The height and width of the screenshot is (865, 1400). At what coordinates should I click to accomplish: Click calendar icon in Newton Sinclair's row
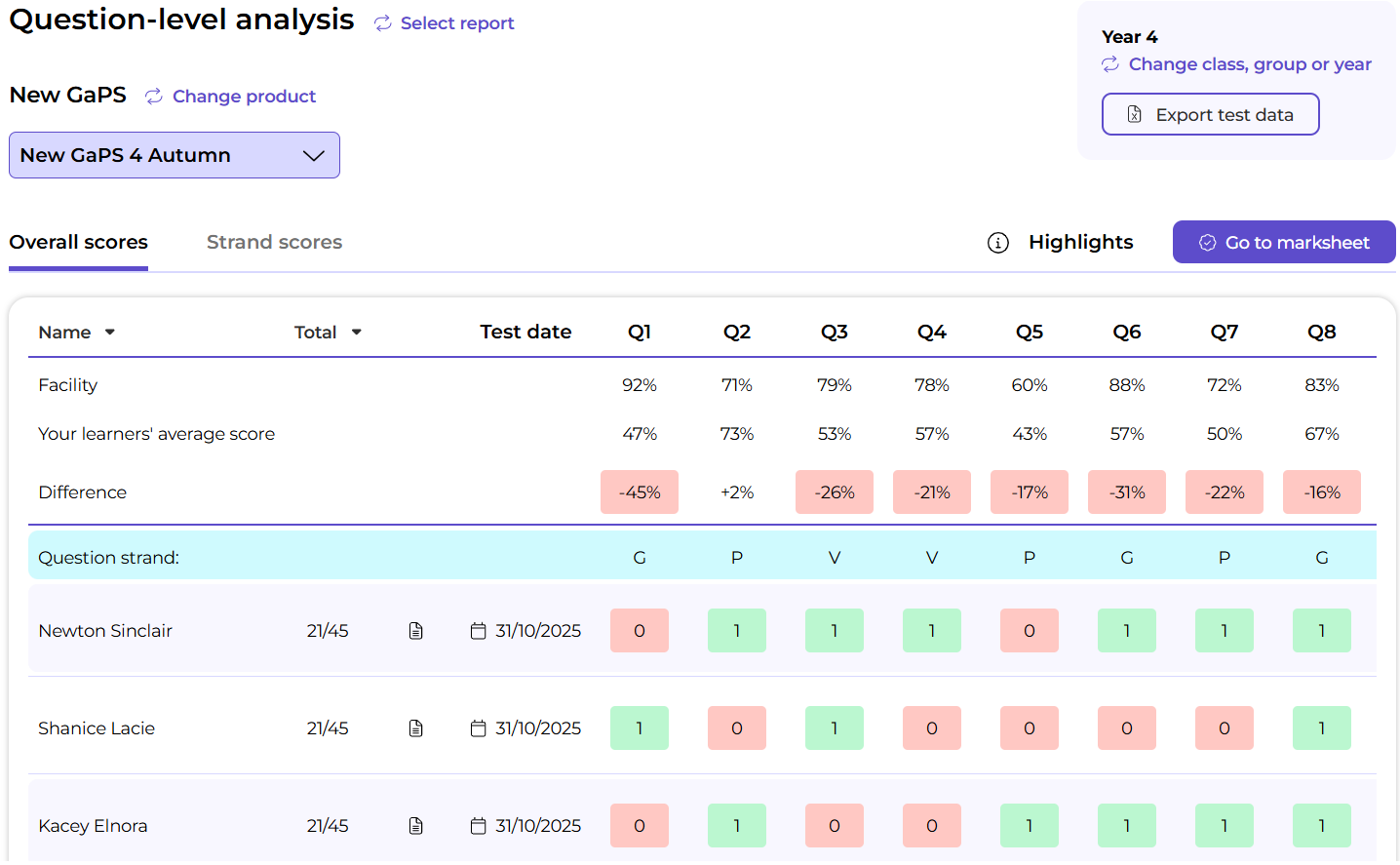(x=478, y=631)
